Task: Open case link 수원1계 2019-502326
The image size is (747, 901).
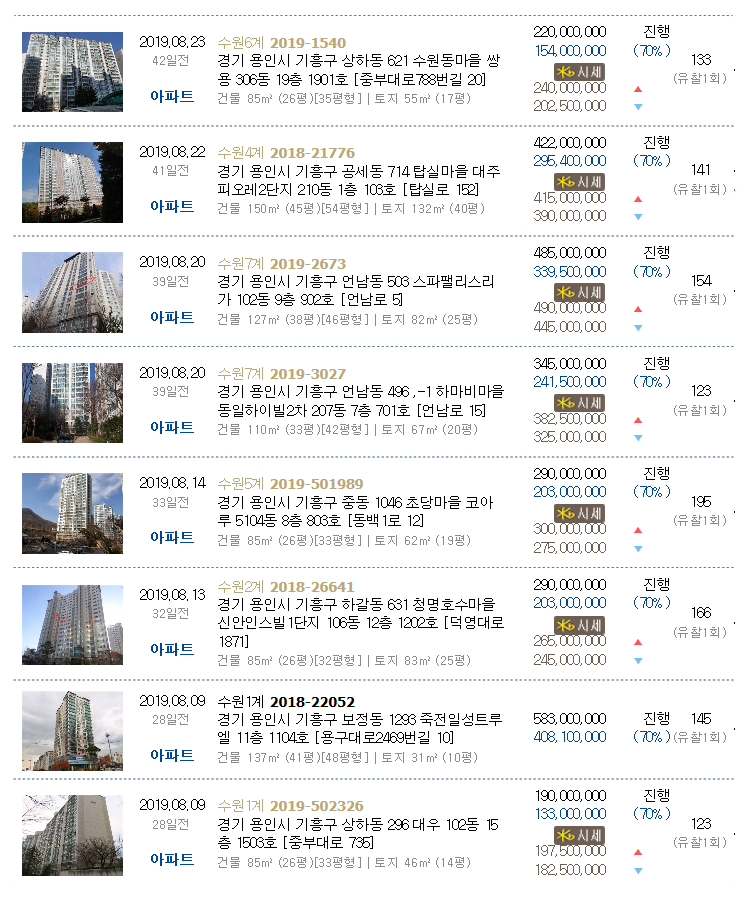Action: (x=290, y=806)
